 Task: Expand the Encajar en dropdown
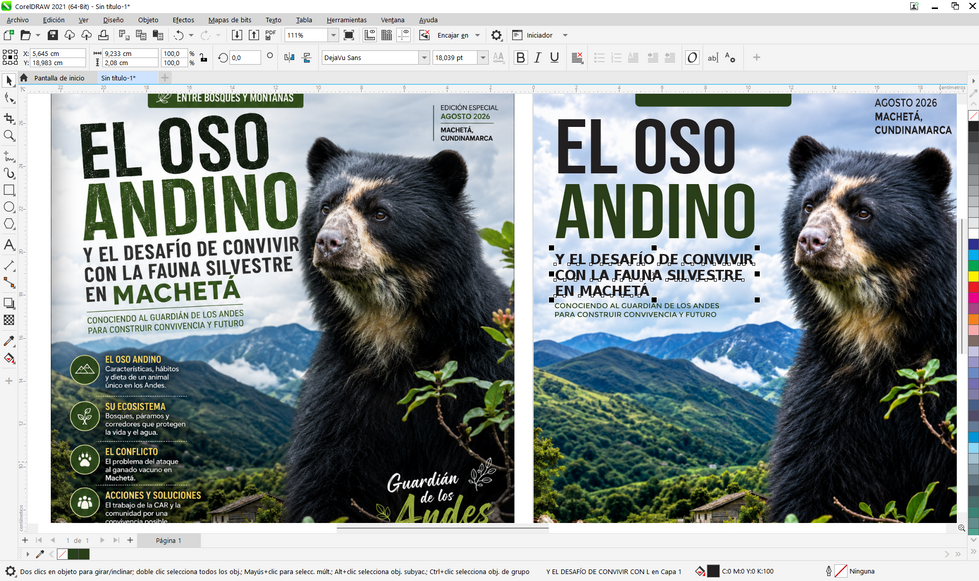coord(478,36)
